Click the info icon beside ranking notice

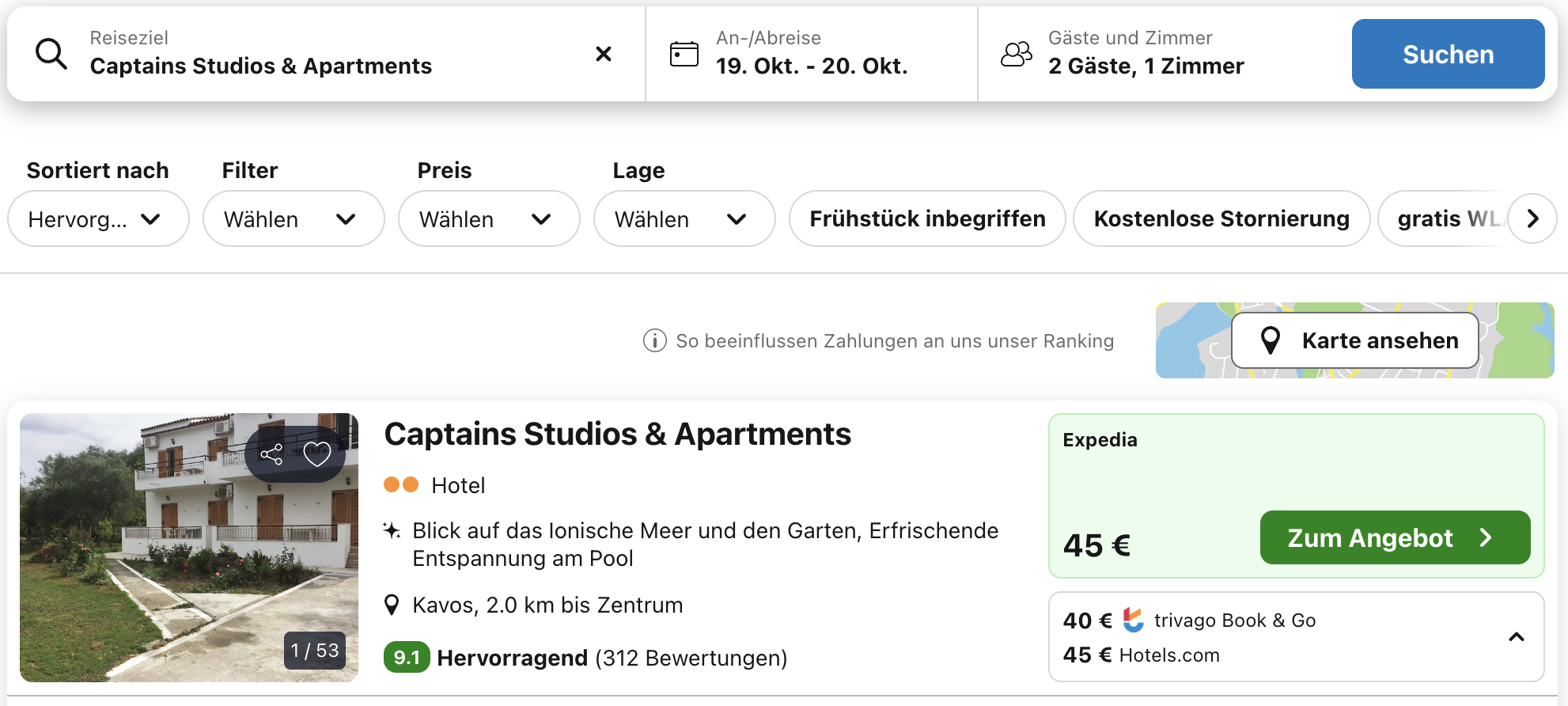(x=655, y=341)
